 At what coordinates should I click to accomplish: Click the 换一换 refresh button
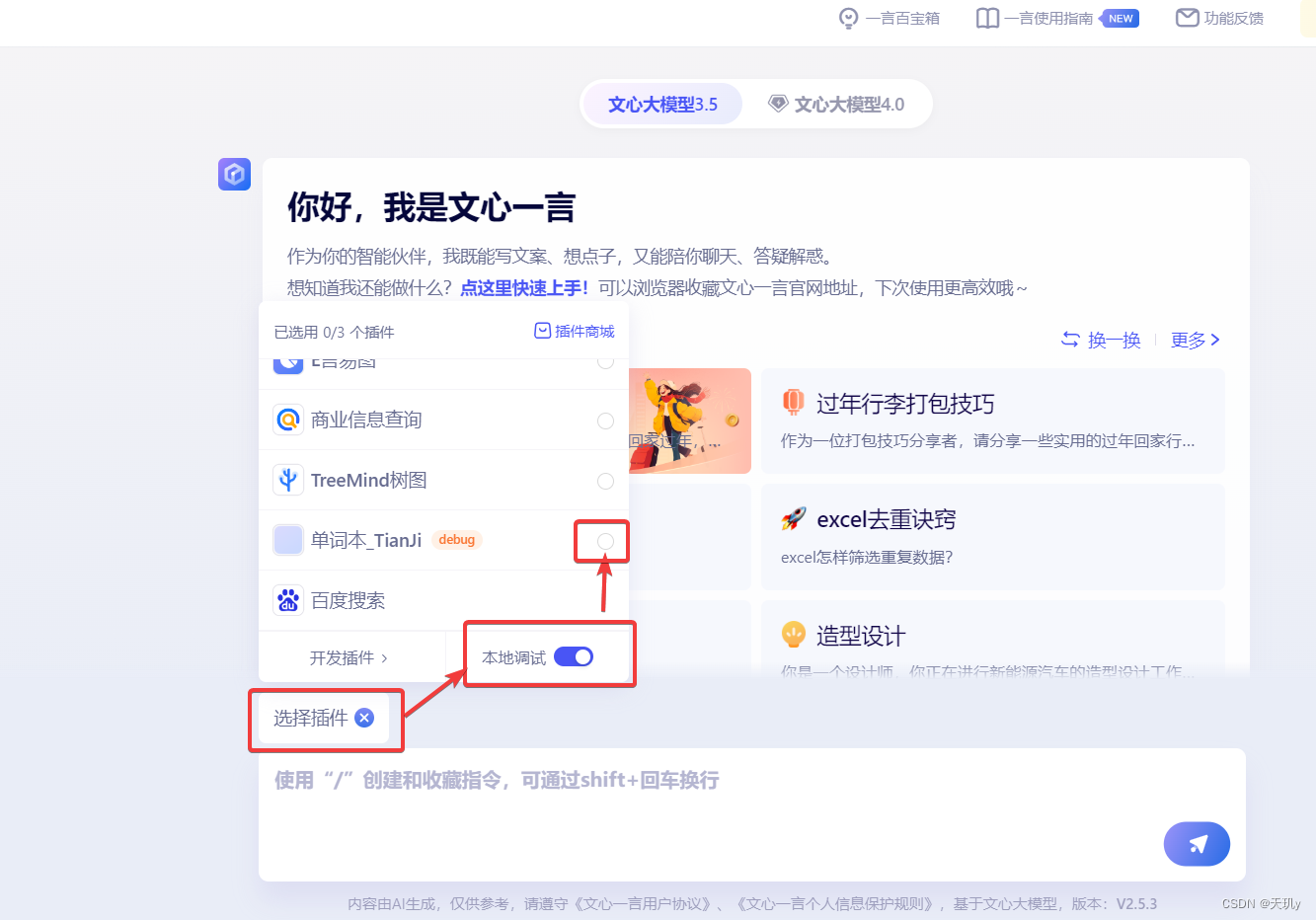point(1101,340)
